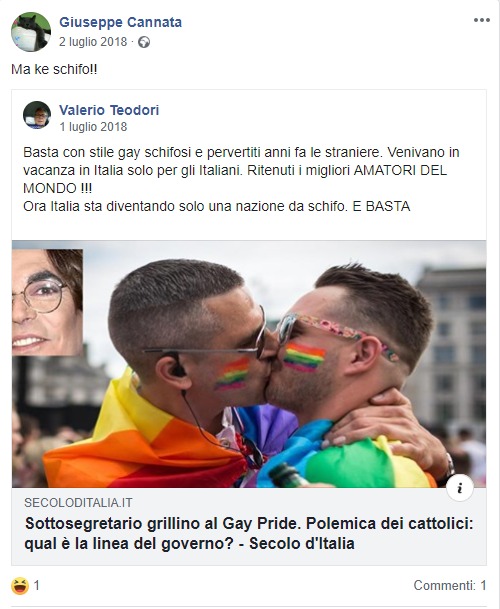
Task: Click the 'Ora Italia sta diventando' text line
Action: 217,206
